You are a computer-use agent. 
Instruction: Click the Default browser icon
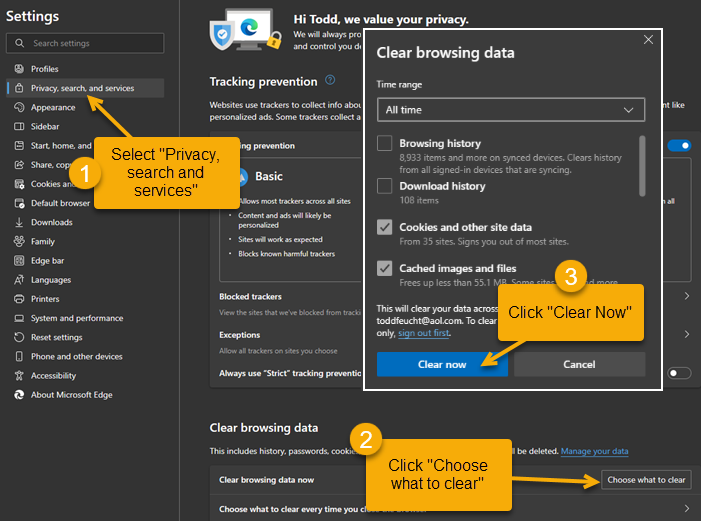pos(19,203)
